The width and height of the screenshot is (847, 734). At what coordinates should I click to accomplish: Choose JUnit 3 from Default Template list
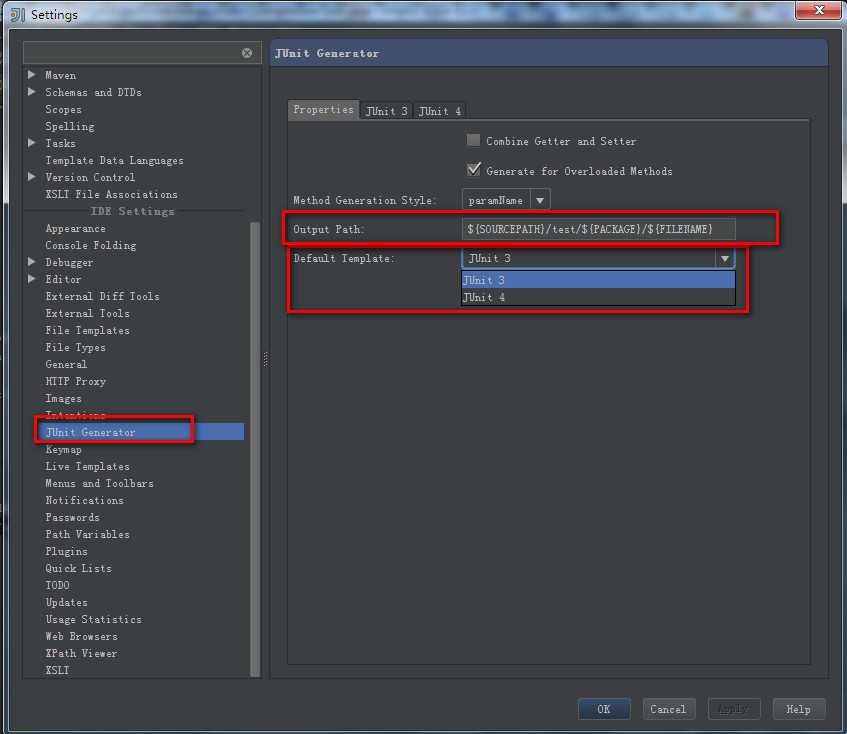click(598, 280)
